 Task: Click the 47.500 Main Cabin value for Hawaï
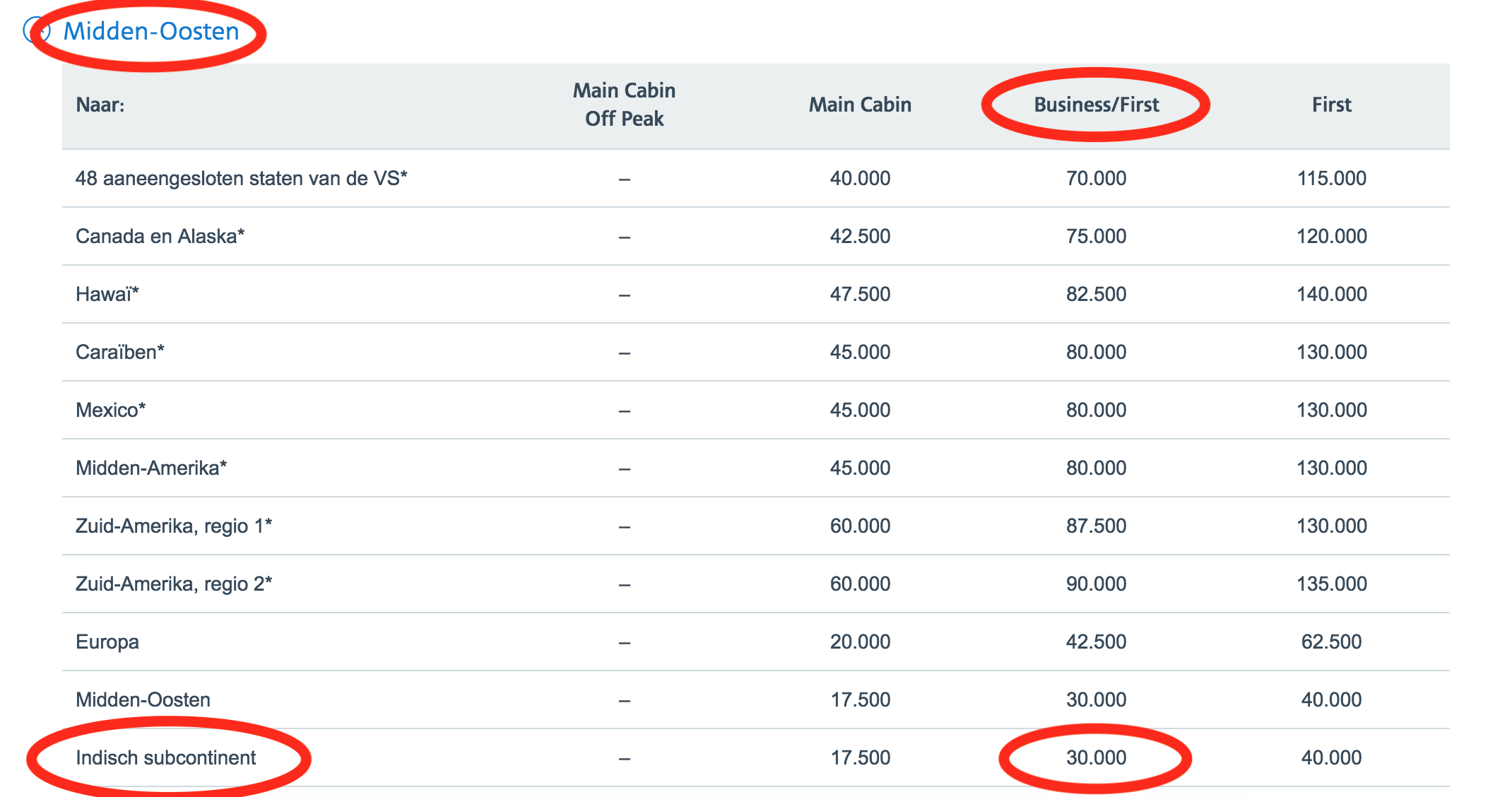(860, 294)
